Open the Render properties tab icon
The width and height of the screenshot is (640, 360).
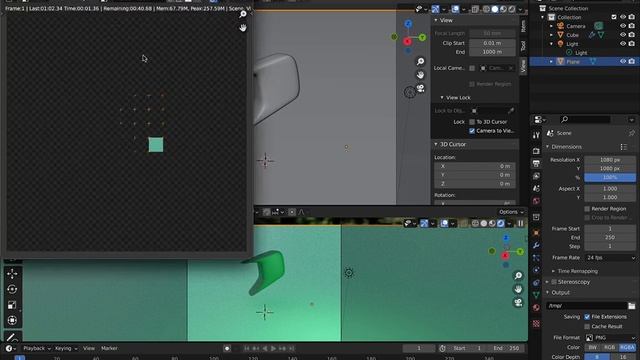[x=536, y=151]
